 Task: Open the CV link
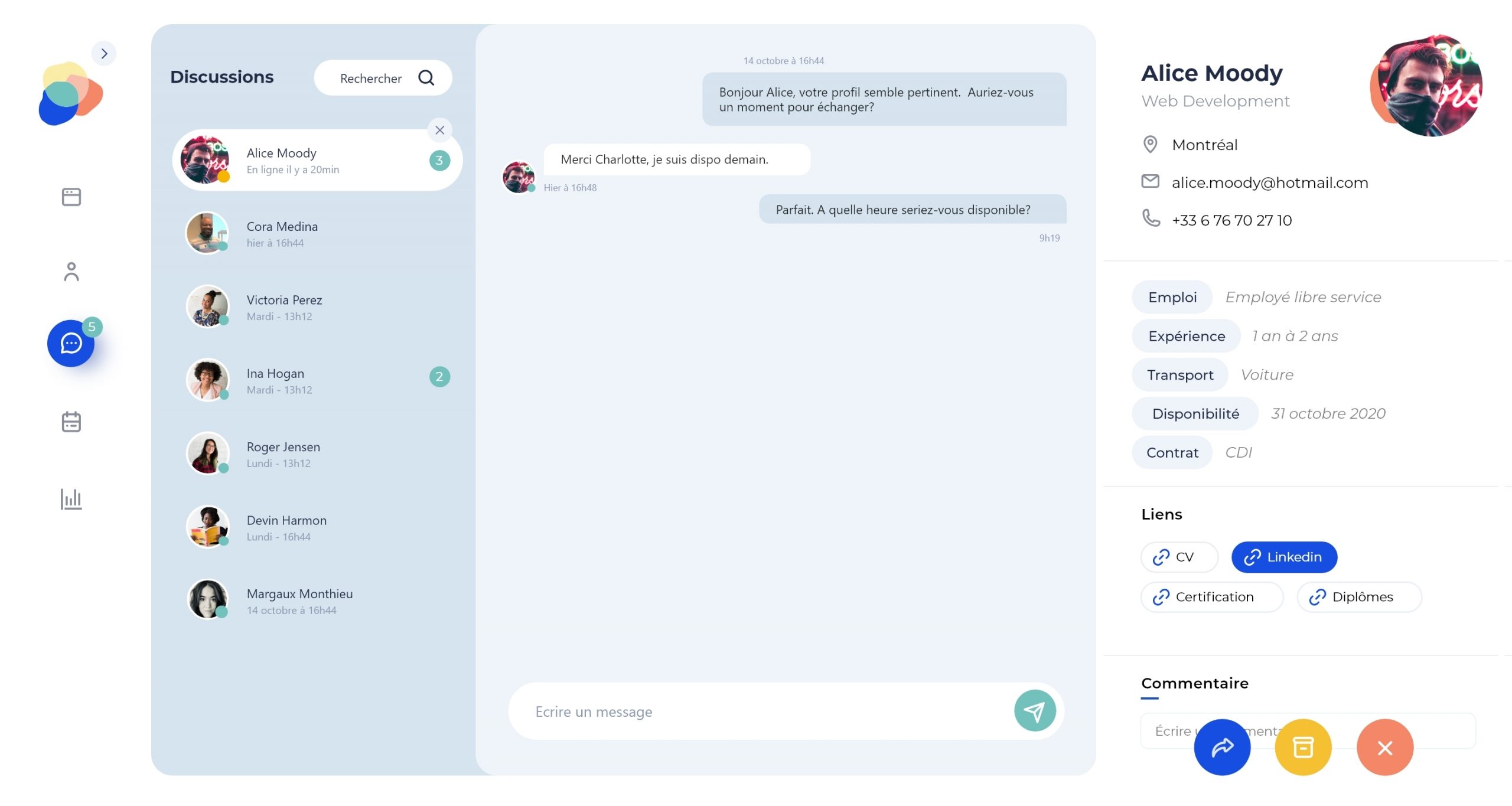coord(1179,557)
